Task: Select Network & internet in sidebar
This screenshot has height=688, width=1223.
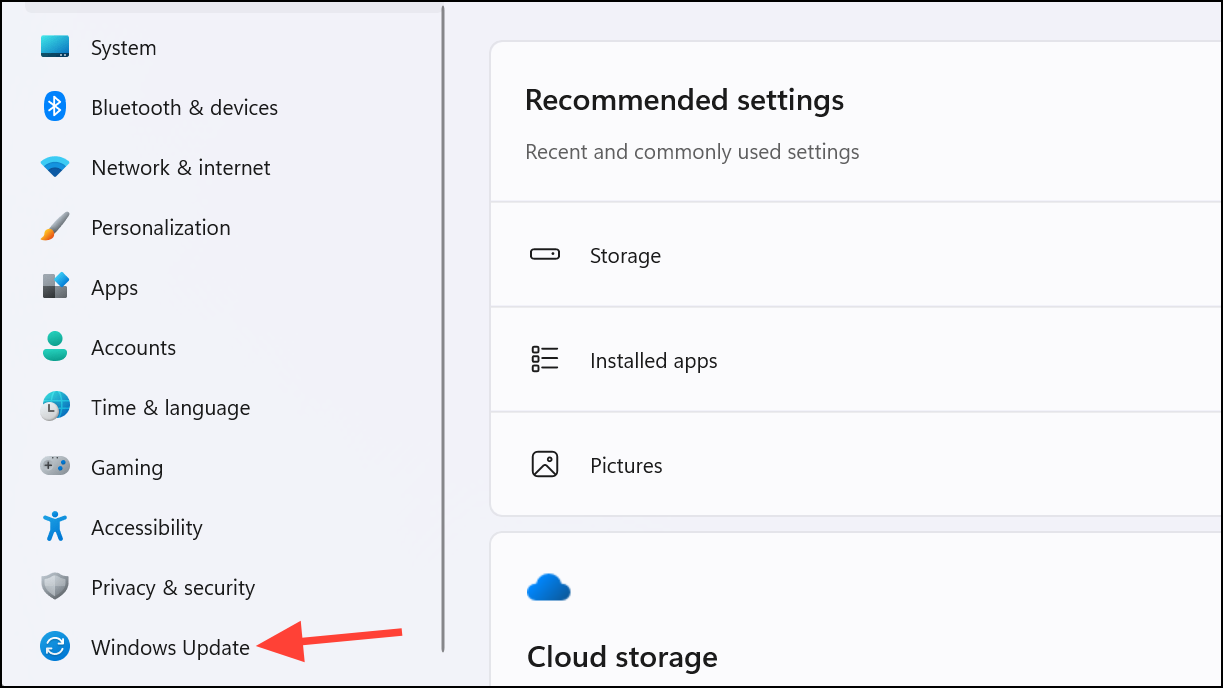Action: 180,168
